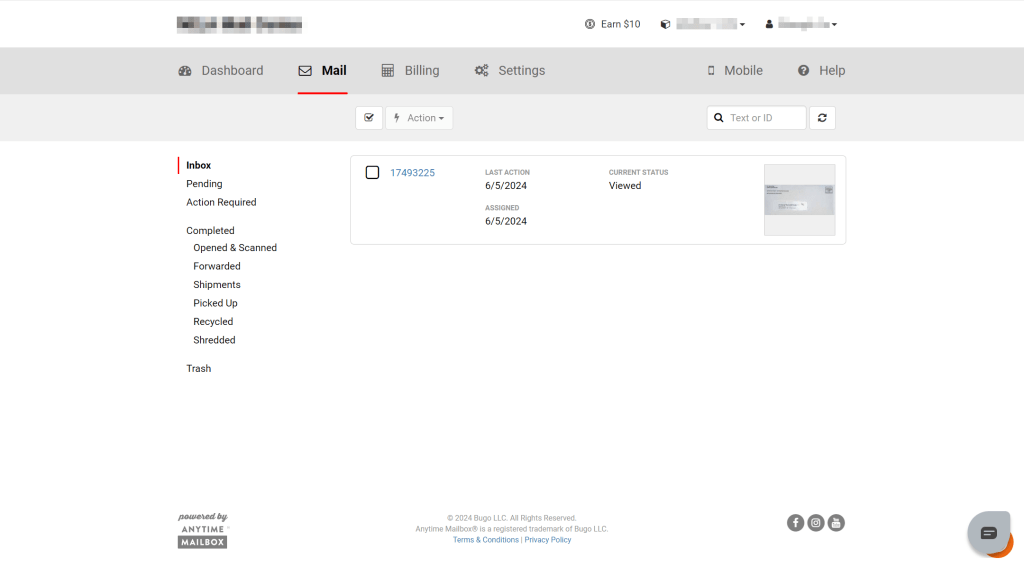Click the Viewed status text
The width and height of the screenshot is (1024, 568).
tap(625, 185)
